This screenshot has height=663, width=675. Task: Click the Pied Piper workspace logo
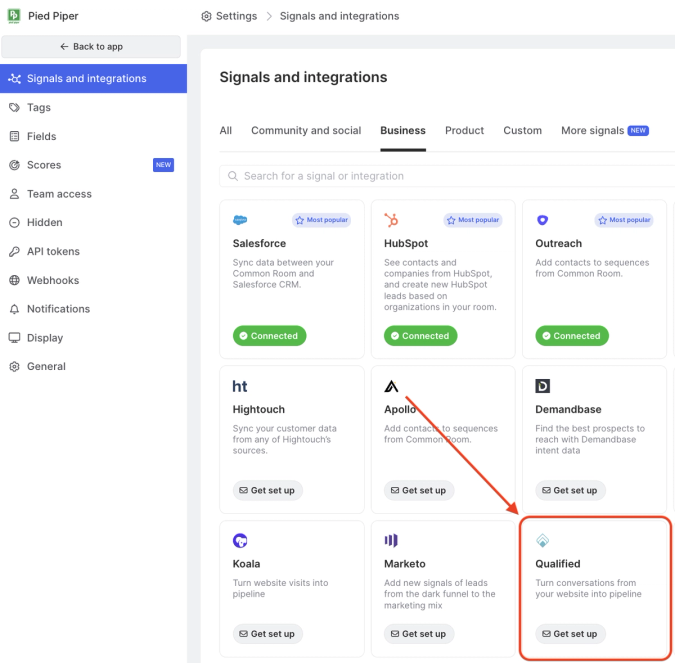(14, 16)
